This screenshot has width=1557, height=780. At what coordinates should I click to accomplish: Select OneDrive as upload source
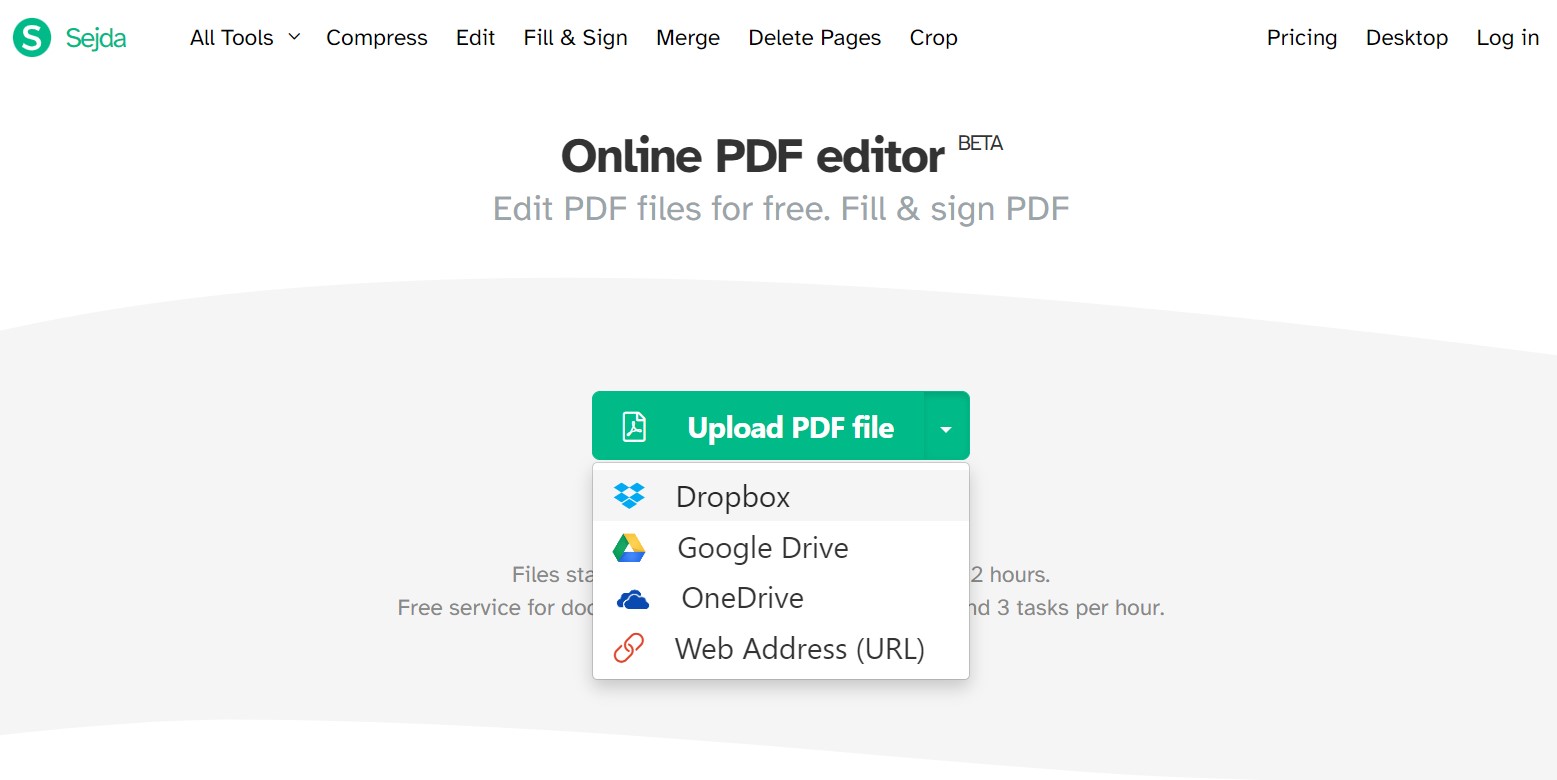point(781,598)
